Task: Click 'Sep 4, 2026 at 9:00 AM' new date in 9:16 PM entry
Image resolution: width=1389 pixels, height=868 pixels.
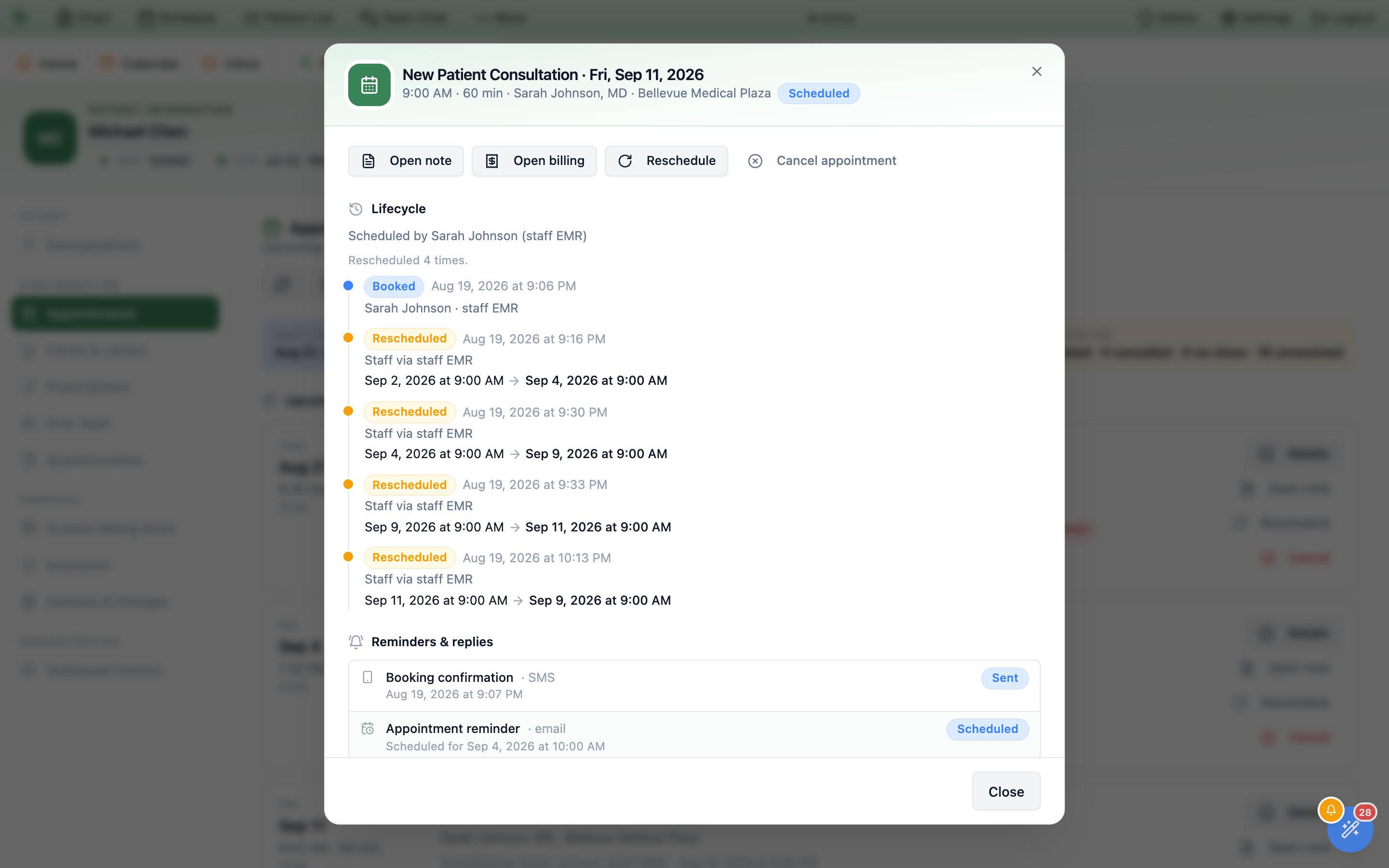Action: click(x=596, y=380)
